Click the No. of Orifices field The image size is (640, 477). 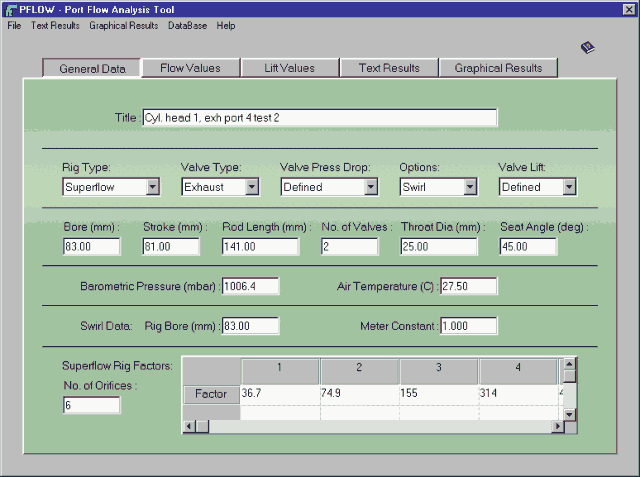click(91, 405)
